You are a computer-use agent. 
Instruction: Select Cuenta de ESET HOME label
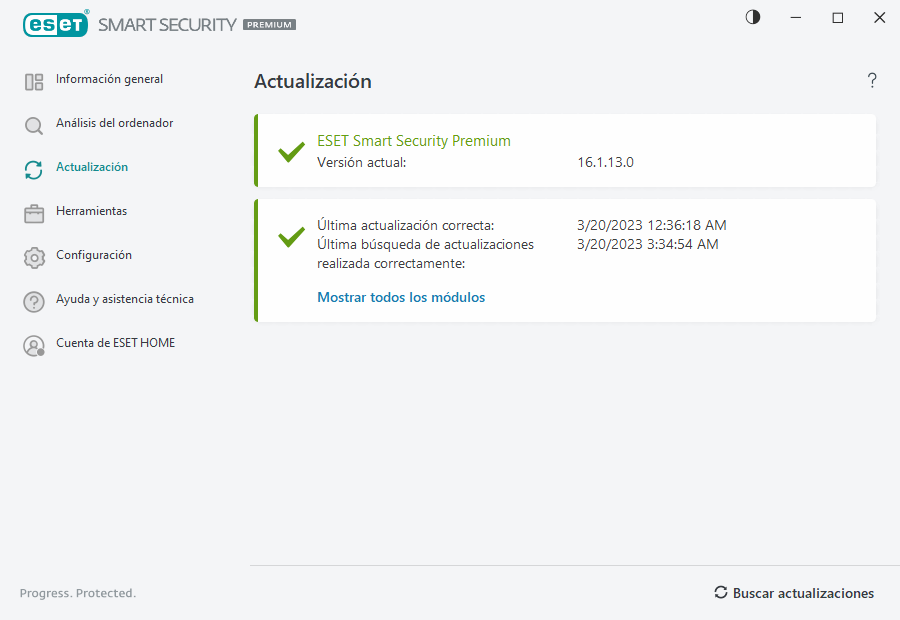115,343
